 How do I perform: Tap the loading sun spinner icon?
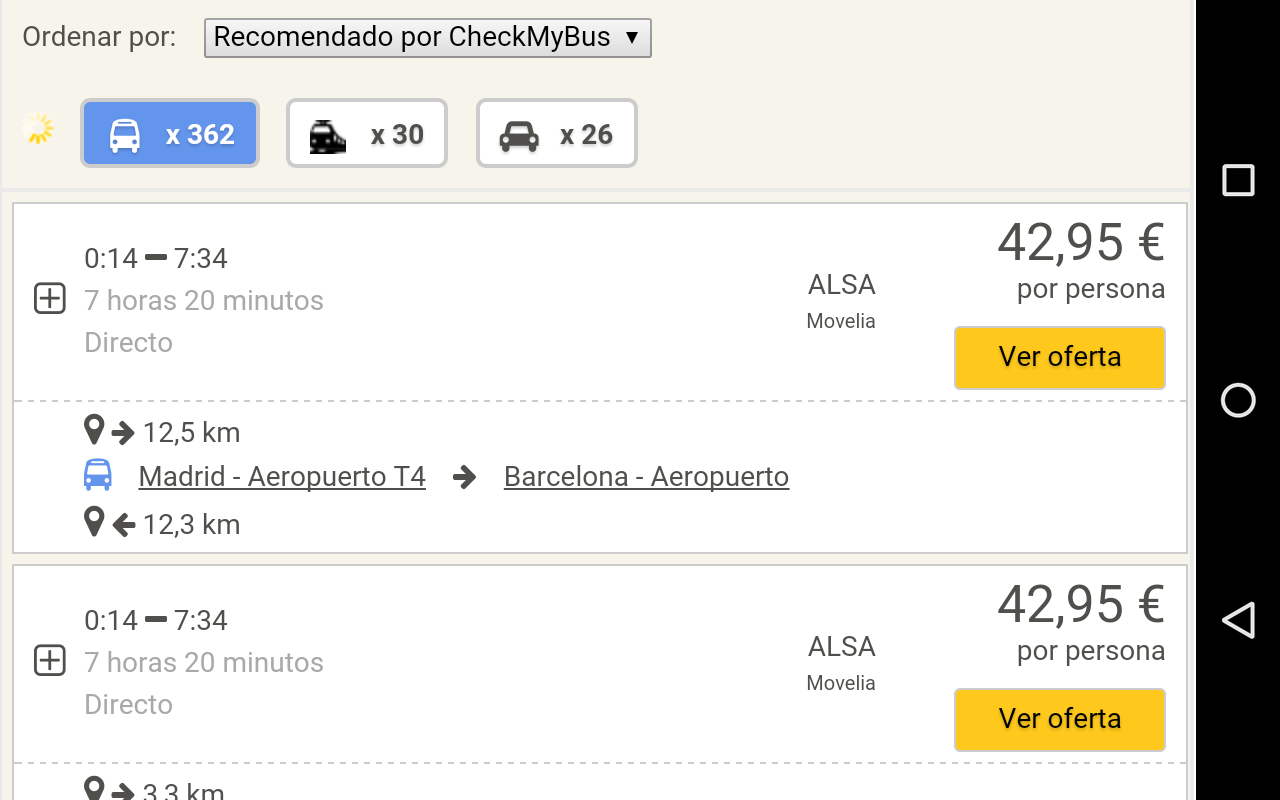[38, 129]
